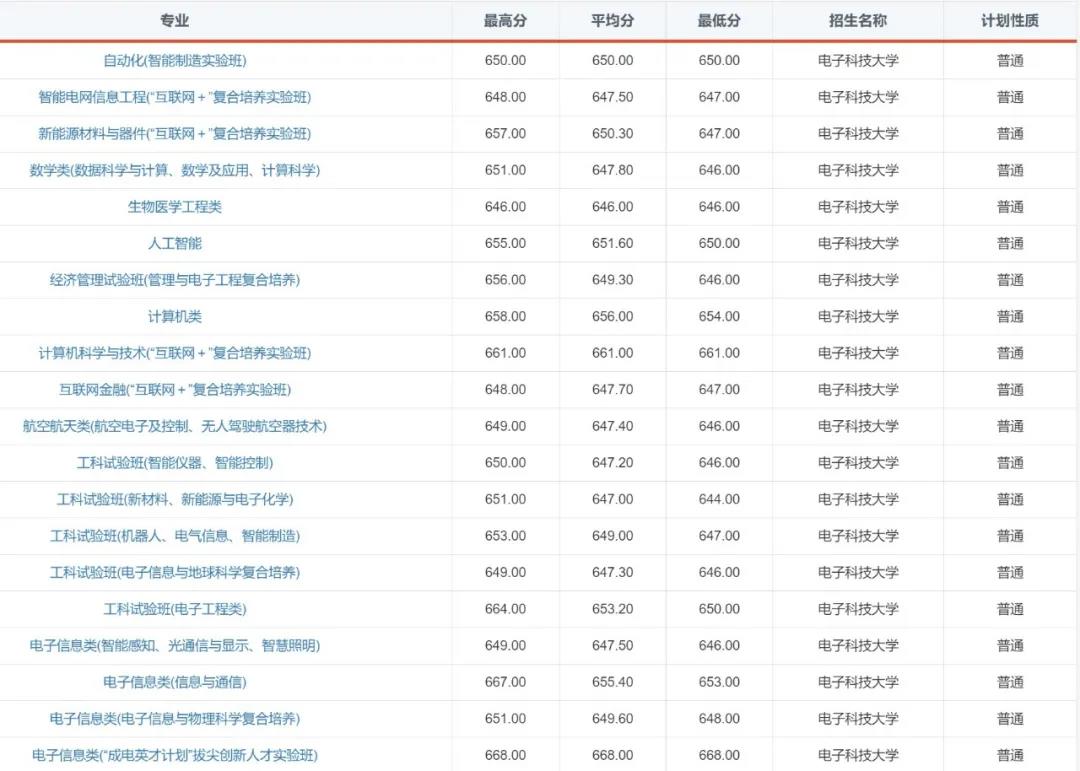Open 经济管理试验班 major entry

coord(175,280)
